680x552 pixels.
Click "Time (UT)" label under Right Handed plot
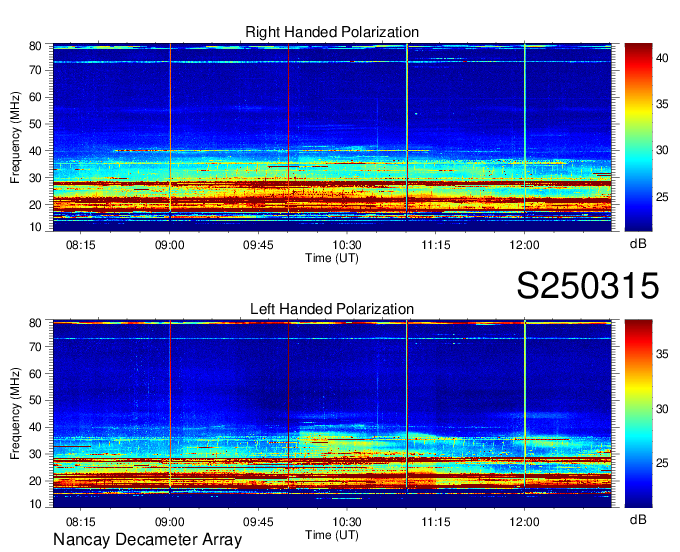coord(332,258)
